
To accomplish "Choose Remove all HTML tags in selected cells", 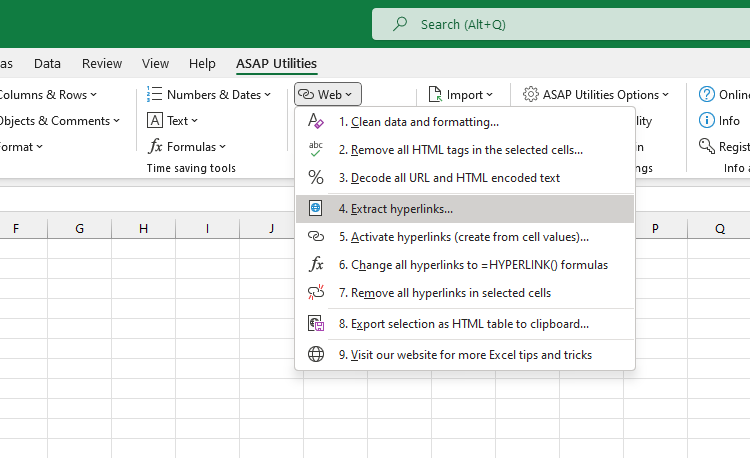I will [x=465, y=150].
